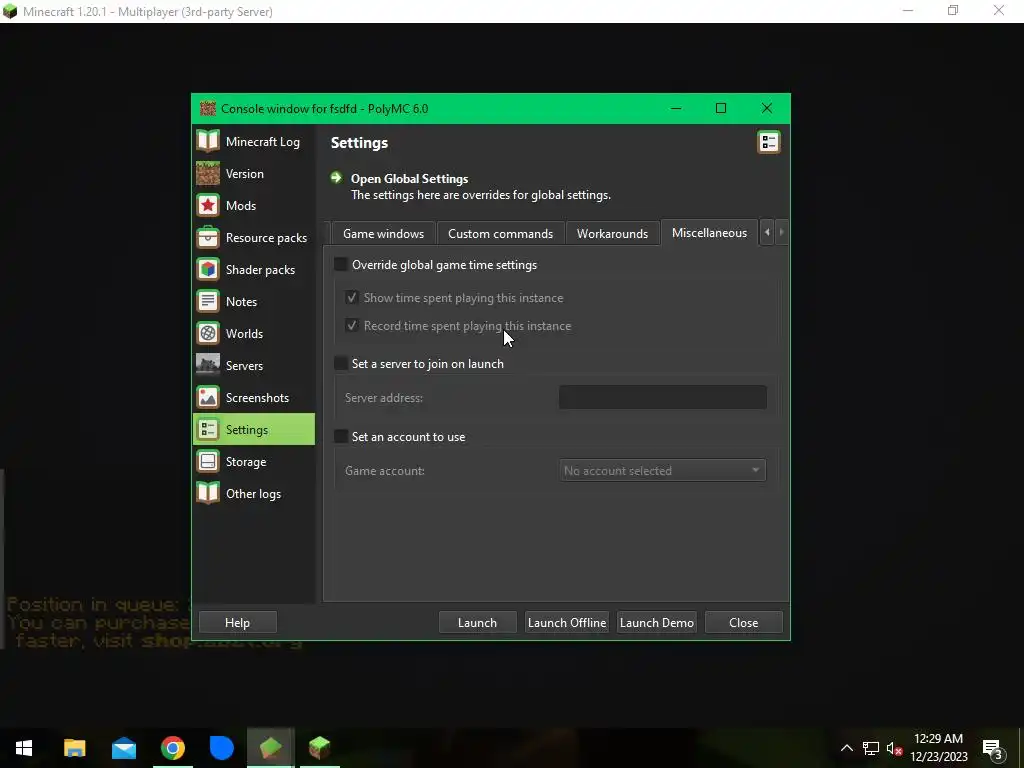This screenshot has width=1024, height=768.
Task: Click the Launch Offline button
Action: [x=567, y=622]
